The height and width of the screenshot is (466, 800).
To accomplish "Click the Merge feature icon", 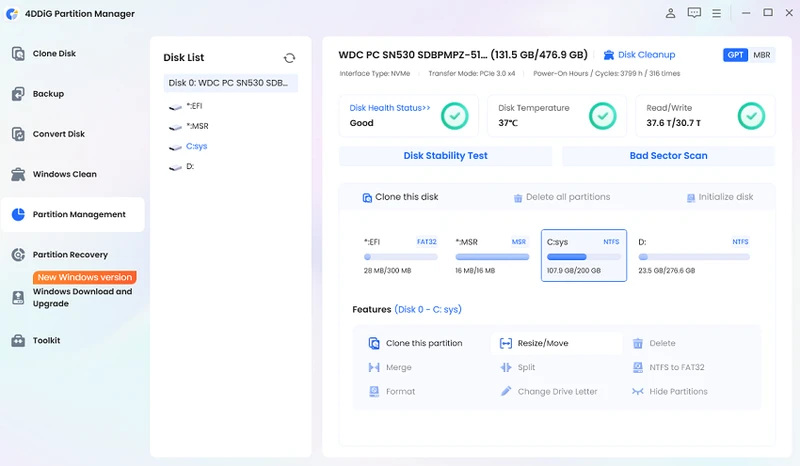I will (x=374, y=367).
